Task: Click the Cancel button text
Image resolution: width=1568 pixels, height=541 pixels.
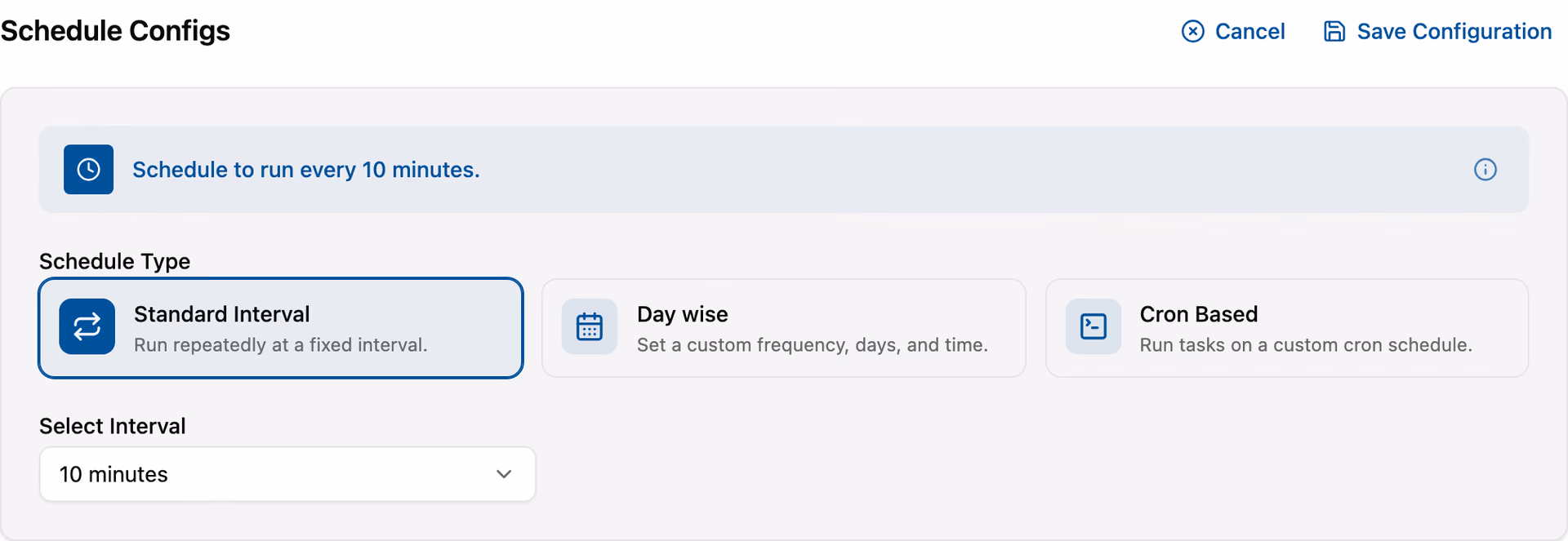Action: (x=1249, y=32)
